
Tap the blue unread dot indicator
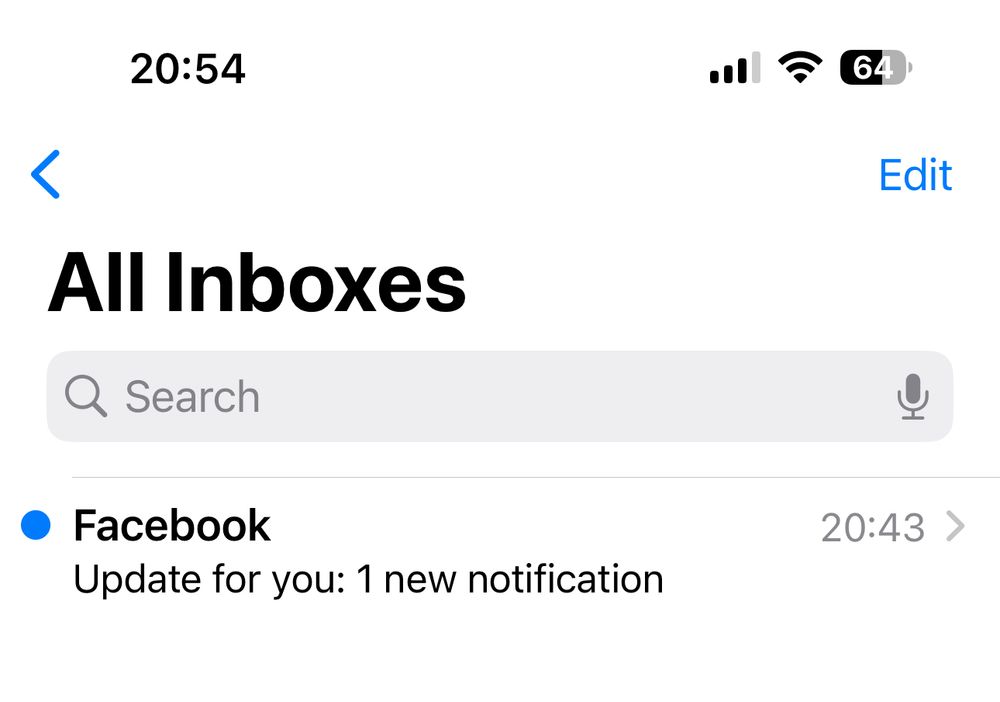point(36,525)
